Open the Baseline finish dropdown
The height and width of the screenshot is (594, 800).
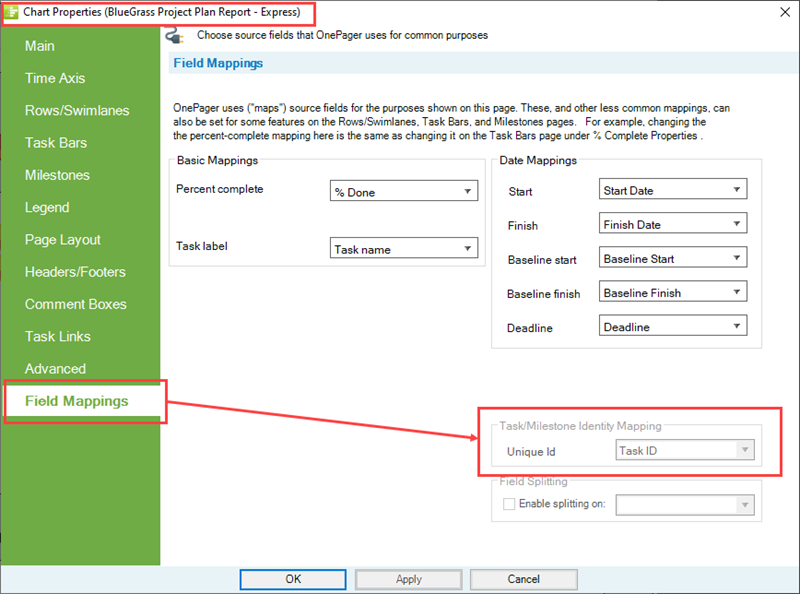tap(673, 292)
